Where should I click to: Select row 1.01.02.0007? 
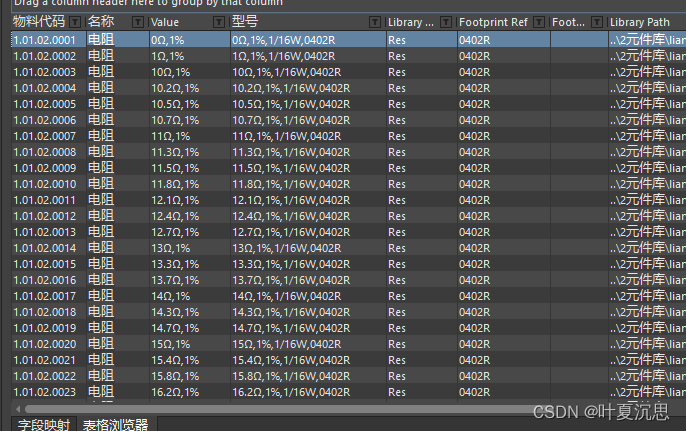point(349,136)
